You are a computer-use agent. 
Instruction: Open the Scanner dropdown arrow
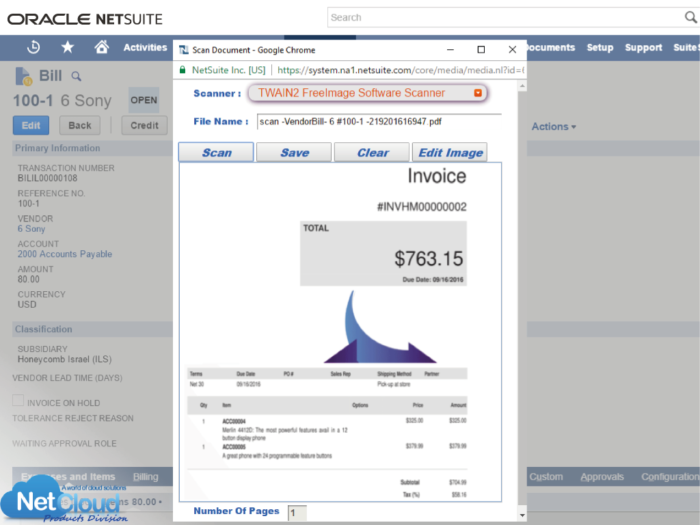478,93
